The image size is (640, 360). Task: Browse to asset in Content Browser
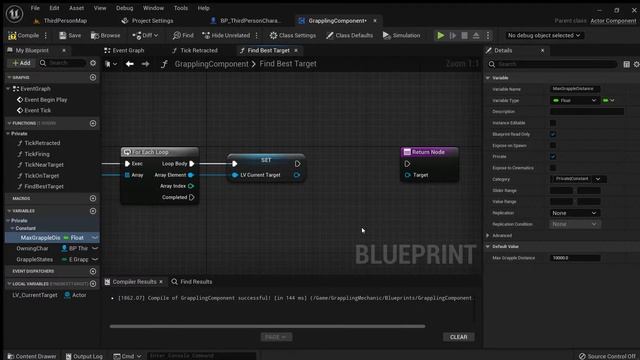point(105,36)
